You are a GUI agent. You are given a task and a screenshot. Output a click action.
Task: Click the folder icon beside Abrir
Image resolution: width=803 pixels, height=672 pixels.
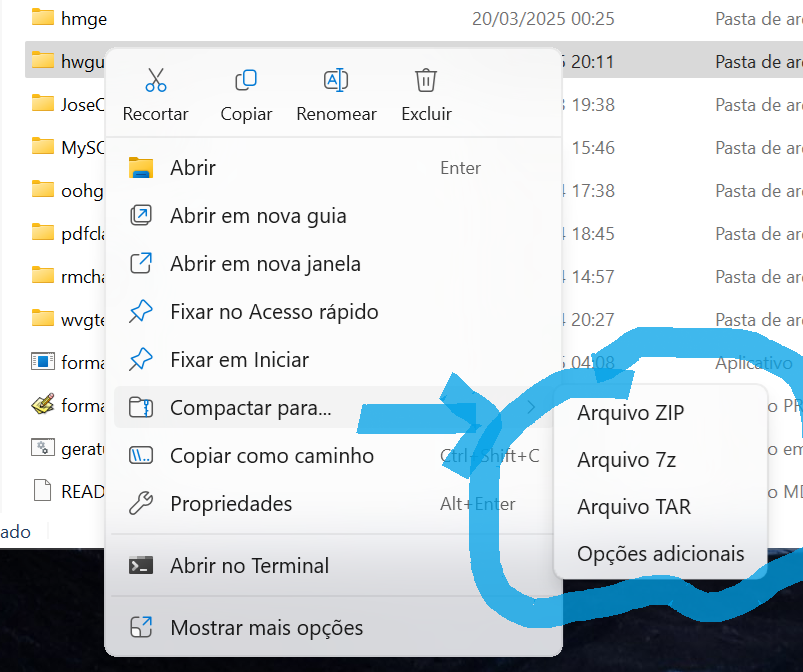click(x=141, y=167)
